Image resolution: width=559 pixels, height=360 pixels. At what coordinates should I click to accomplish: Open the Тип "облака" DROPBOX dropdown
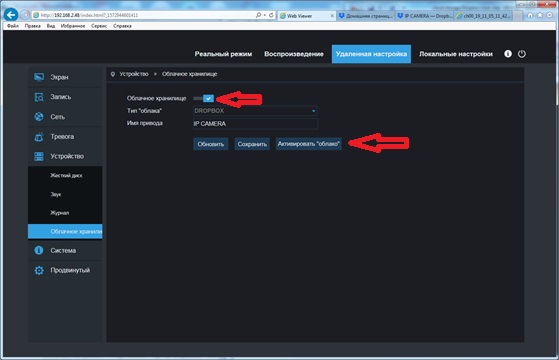pos(255,111)
